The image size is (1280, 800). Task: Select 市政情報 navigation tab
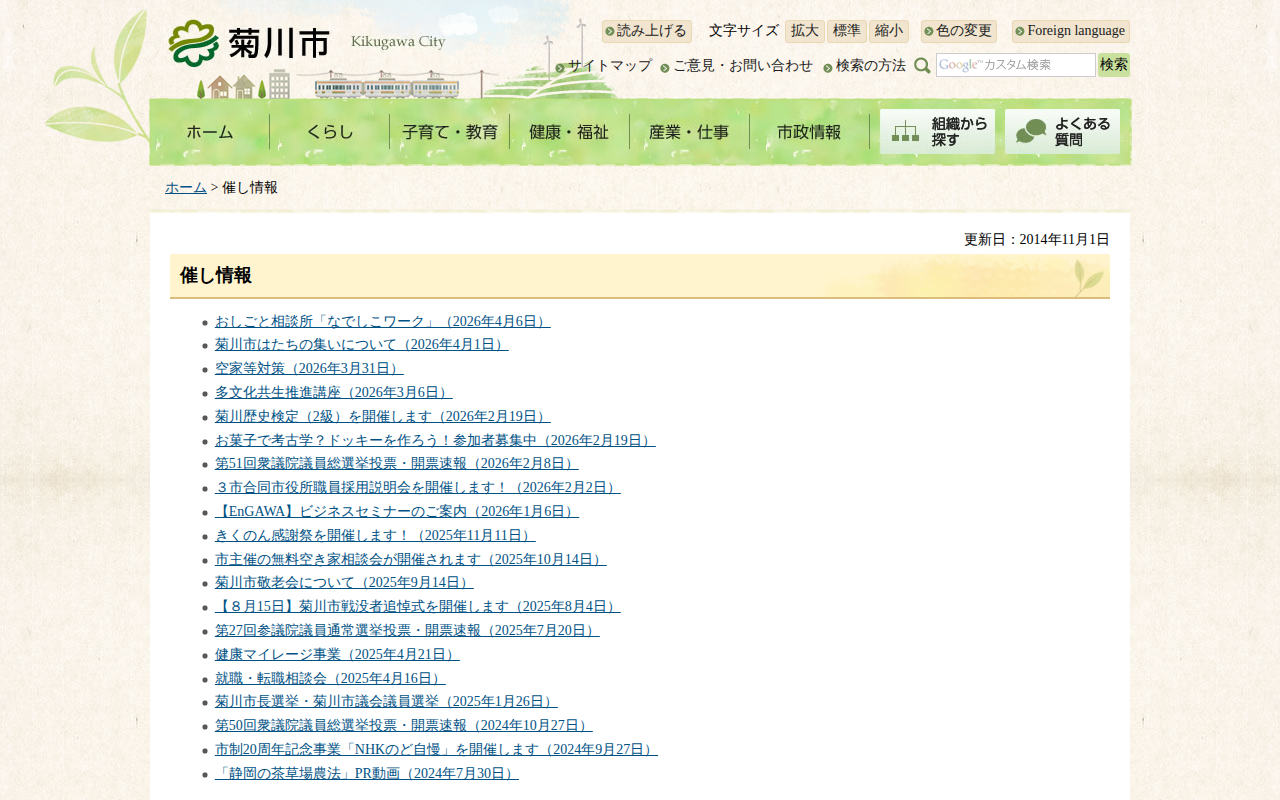(x=809, y=132)
